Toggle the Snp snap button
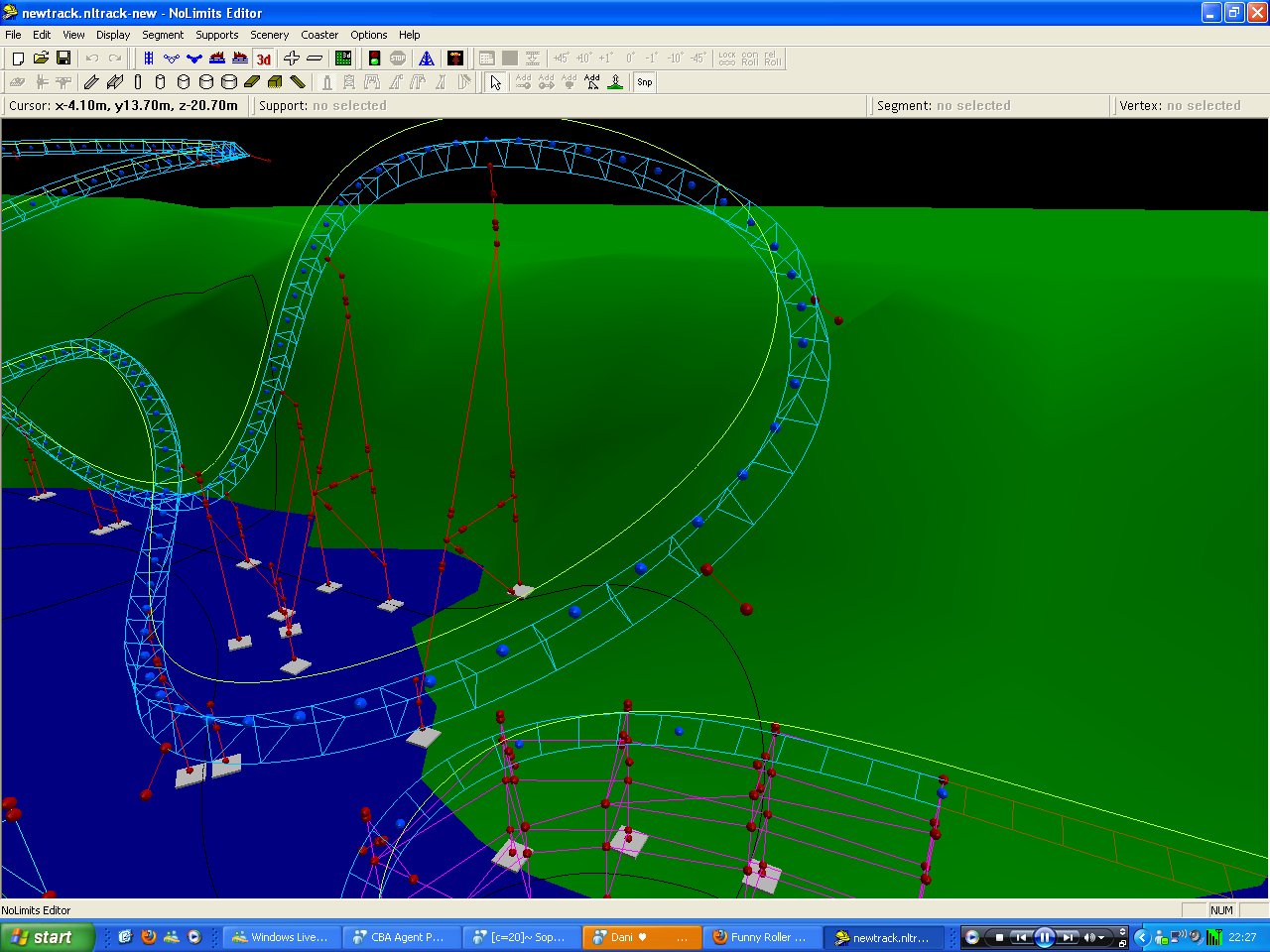This screenshot has width=1270, height=952. coord(645,82)
